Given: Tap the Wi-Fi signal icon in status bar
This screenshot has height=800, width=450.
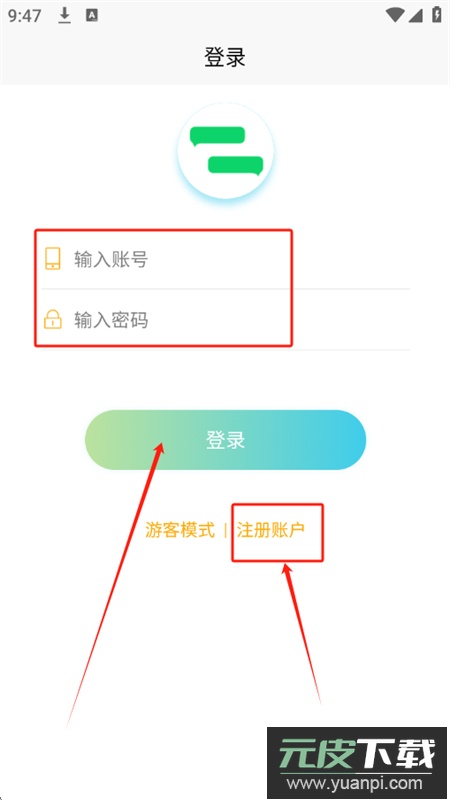Looking at the screenshot, I should [x=395, y=15].
